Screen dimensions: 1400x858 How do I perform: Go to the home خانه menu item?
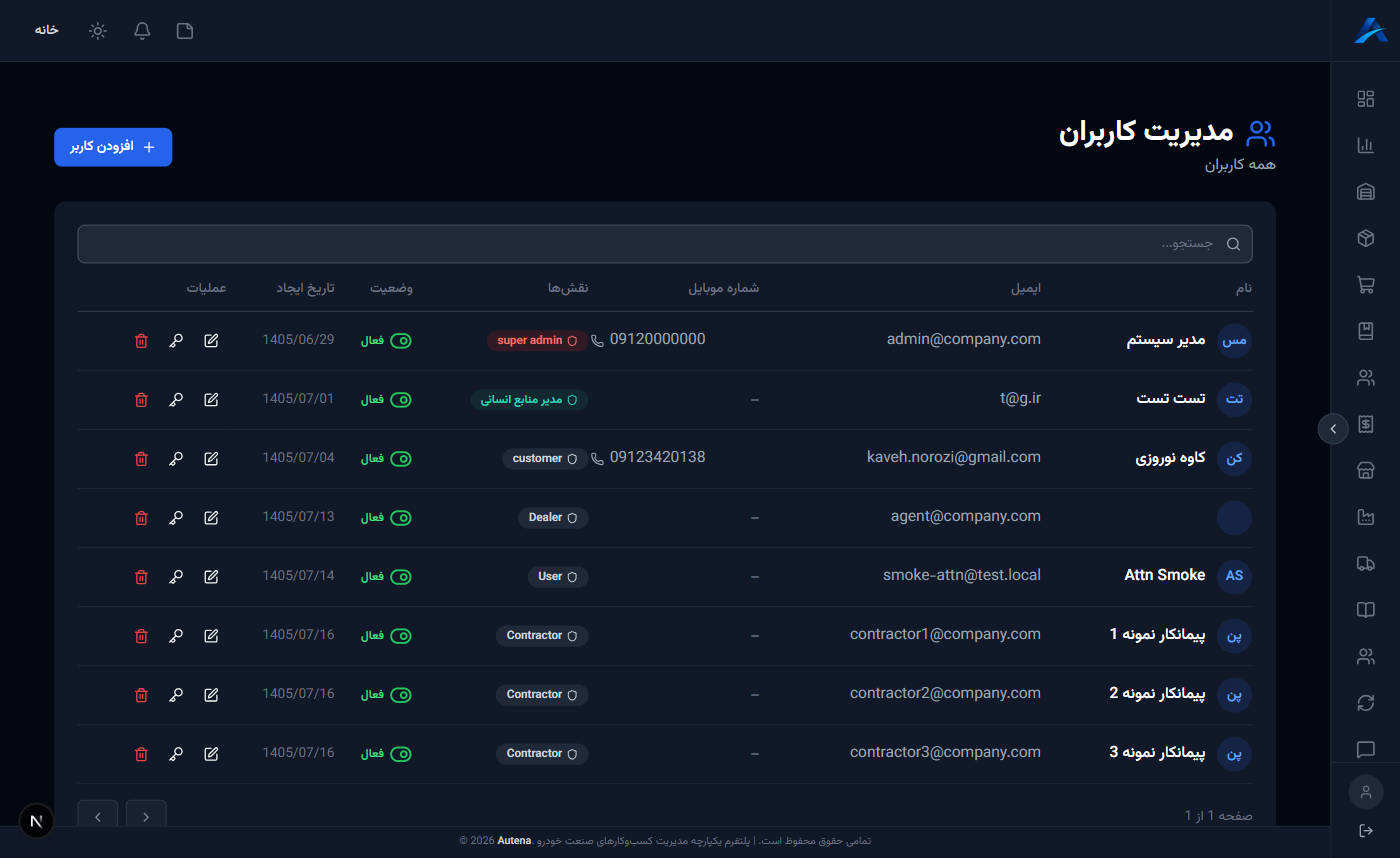click(46, 30)
